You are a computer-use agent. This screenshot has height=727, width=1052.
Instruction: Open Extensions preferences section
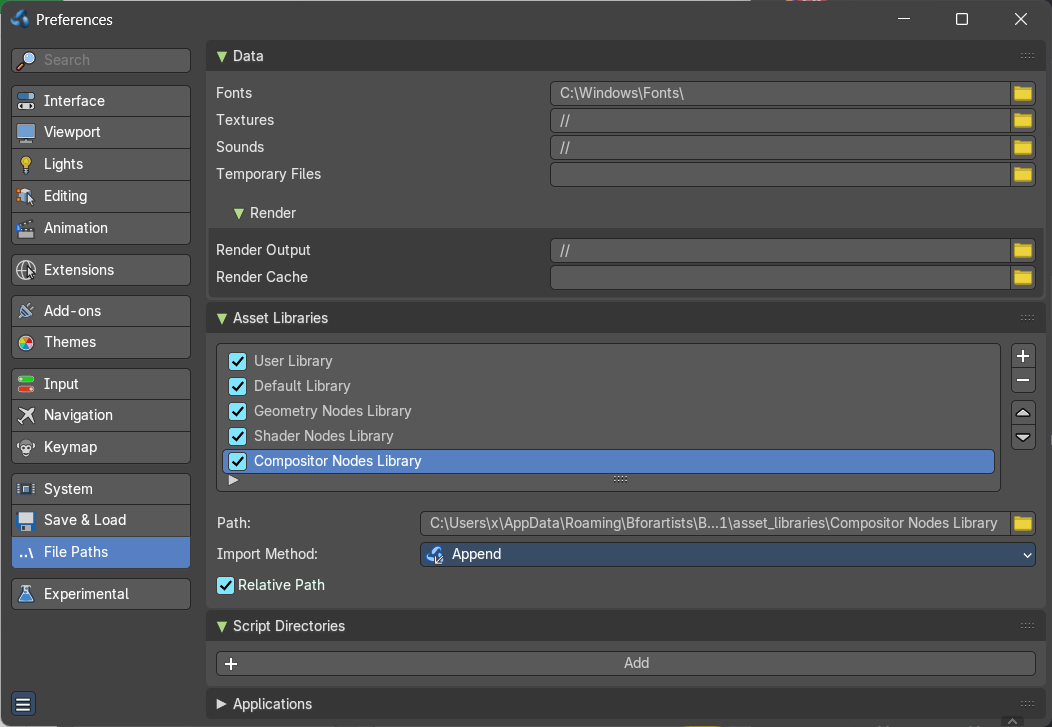click(101, 270)
